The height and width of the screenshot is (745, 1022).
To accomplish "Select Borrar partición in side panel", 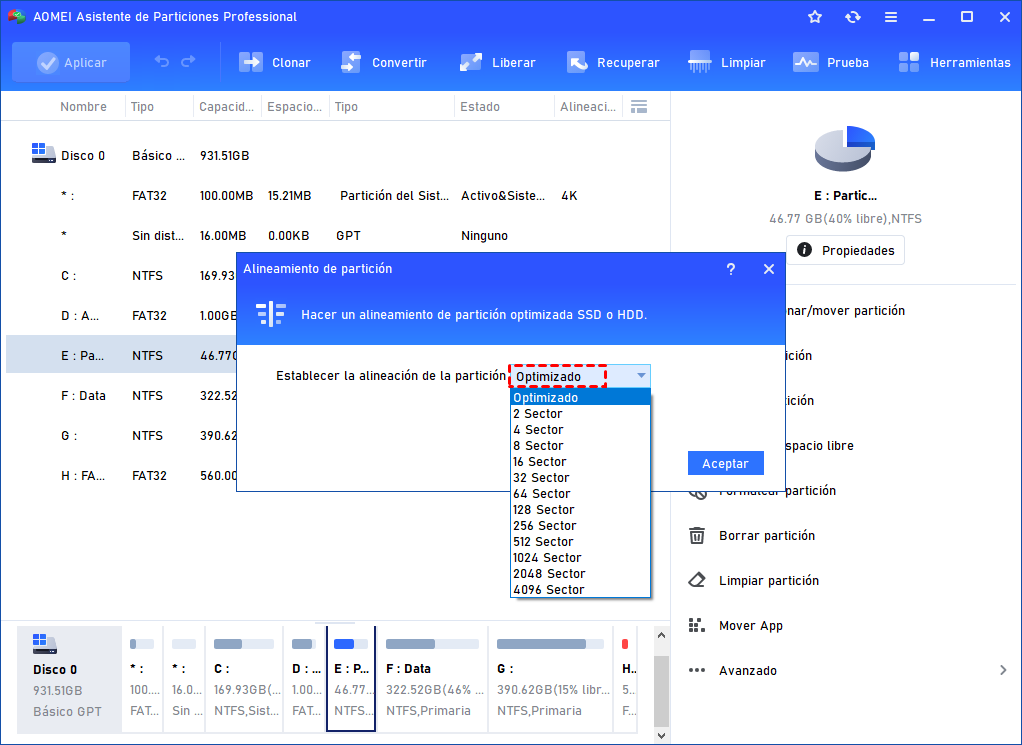I will [x=766, y=536].
